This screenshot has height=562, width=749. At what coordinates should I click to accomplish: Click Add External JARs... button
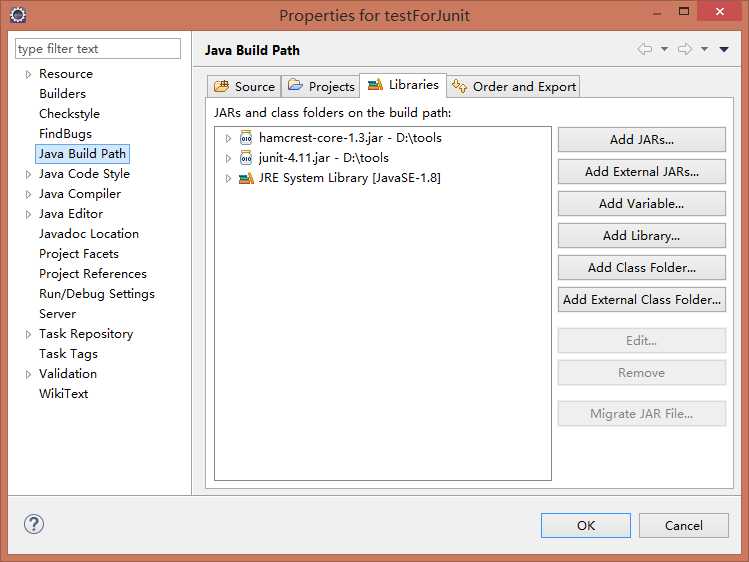tap(642, 171)
